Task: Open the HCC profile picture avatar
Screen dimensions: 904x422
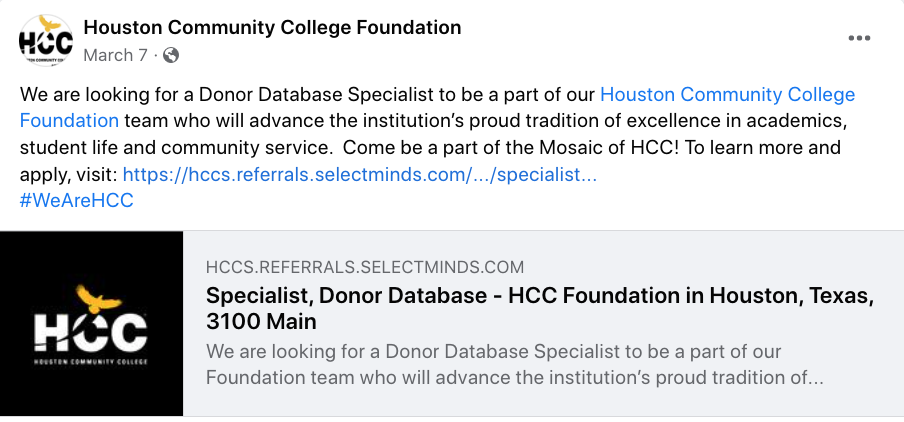Action: [46, 40]
